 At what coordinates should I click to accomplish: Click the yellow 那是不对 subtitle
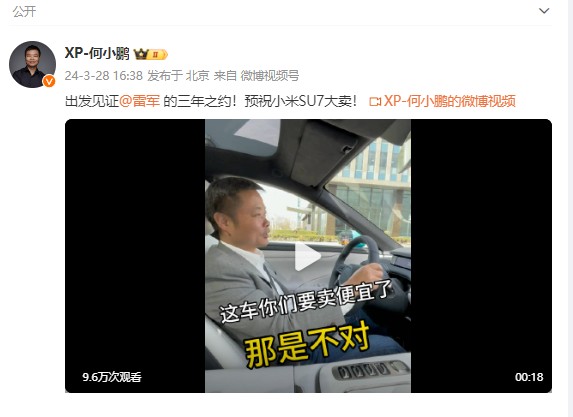pyautogui.click(x=307, y=345)
